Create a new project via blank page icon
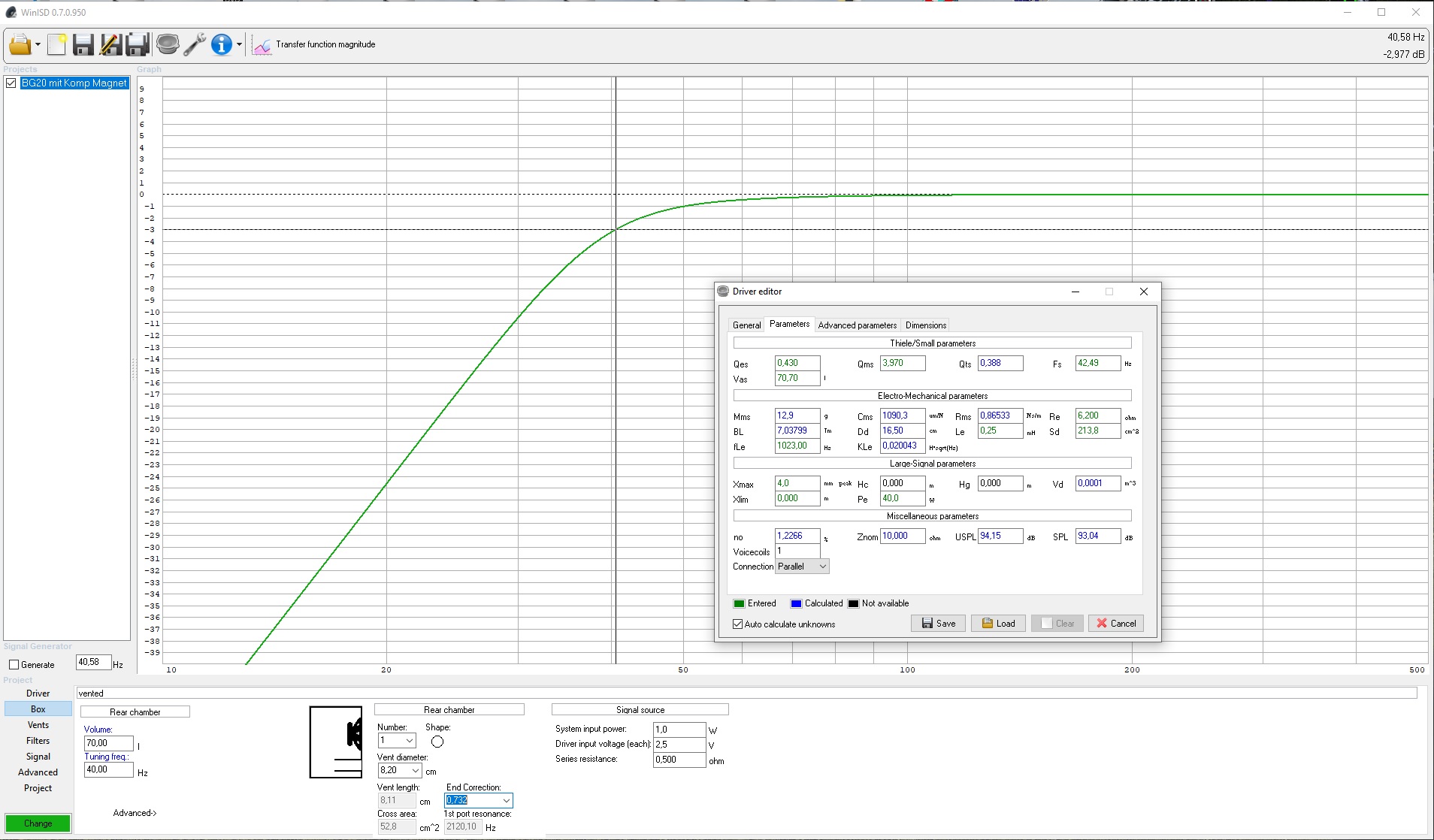 pos(57,45)
